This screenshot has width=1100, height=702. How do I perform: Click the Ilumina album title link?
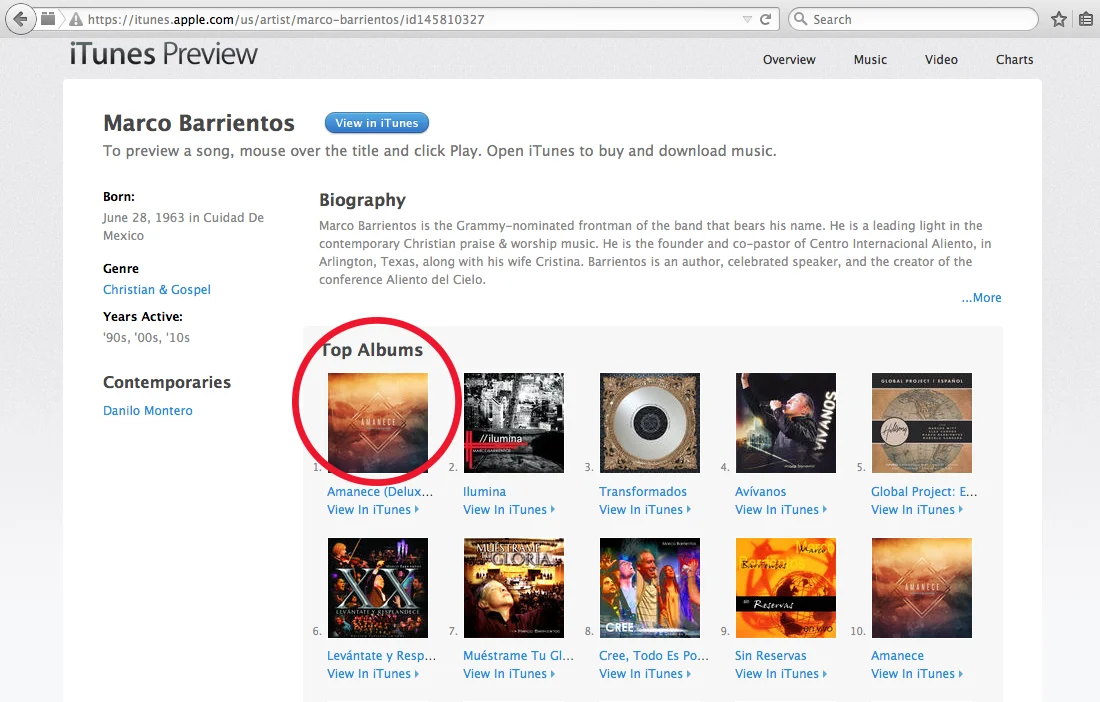(484, 492)
